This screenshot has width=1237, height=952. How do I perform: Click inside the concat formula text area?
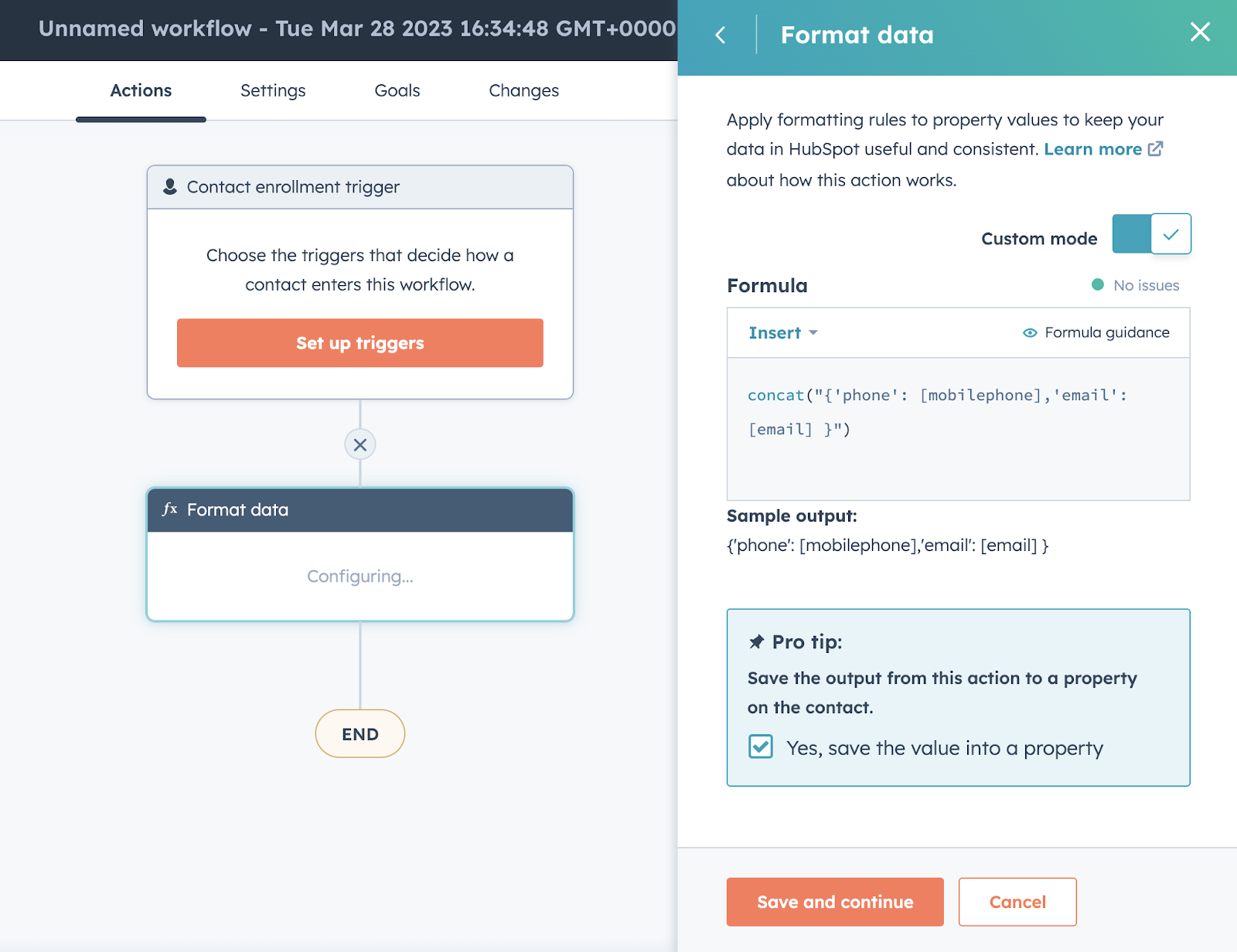point(958,429)
